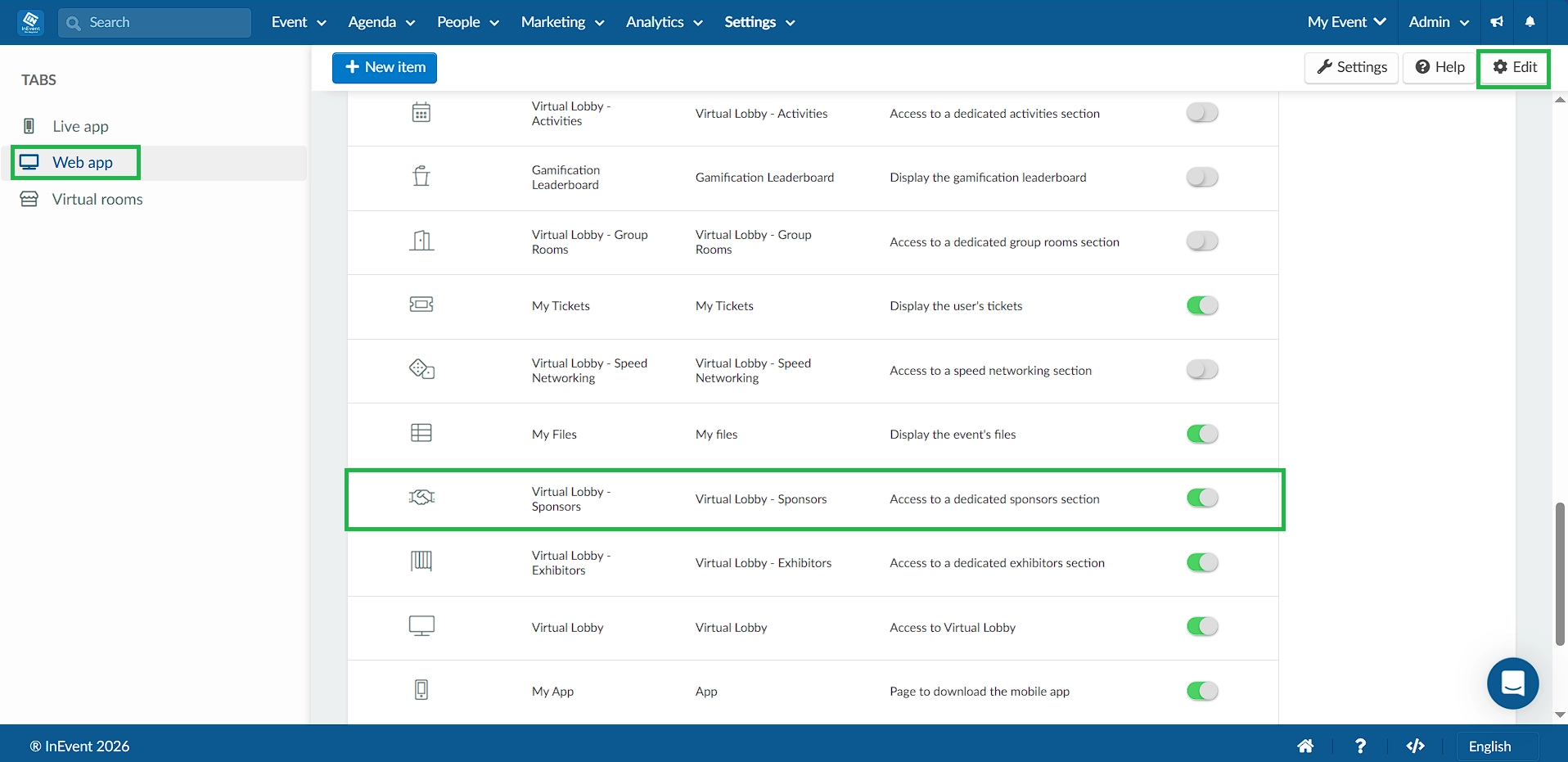
Task: Expand the Agenda dropdown menu
Action: (381, 22)
